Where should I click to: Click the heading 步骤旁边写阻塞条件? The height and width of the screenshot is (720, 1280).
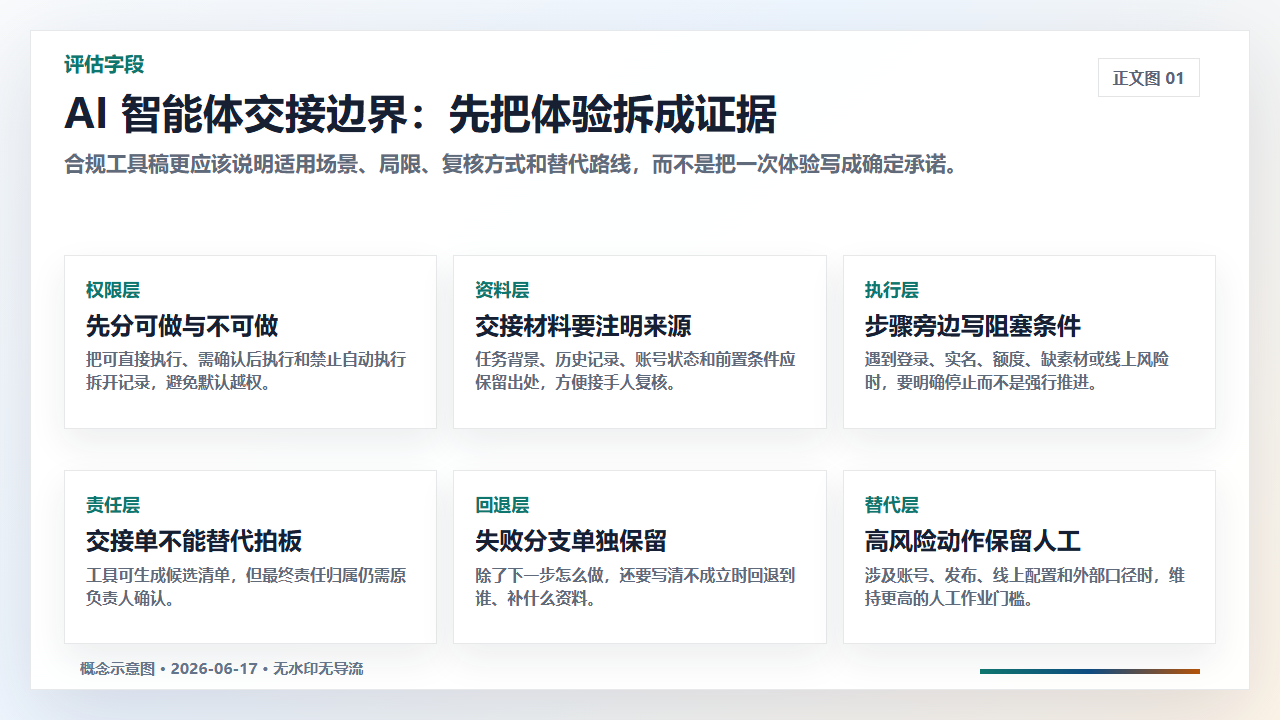click(x=973, y=326)
